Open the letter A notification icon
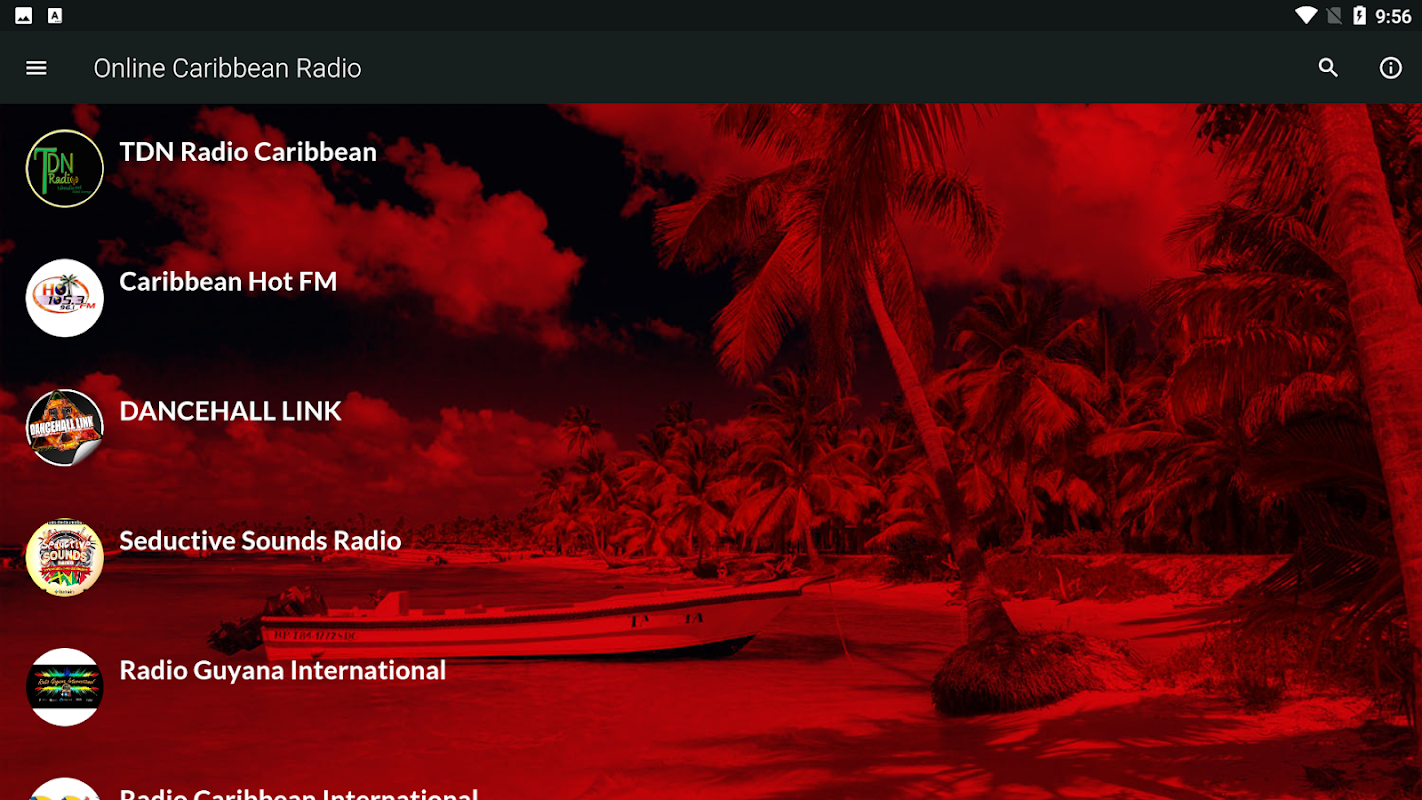This screenshot has width=1422, height=800. [55, 15]
